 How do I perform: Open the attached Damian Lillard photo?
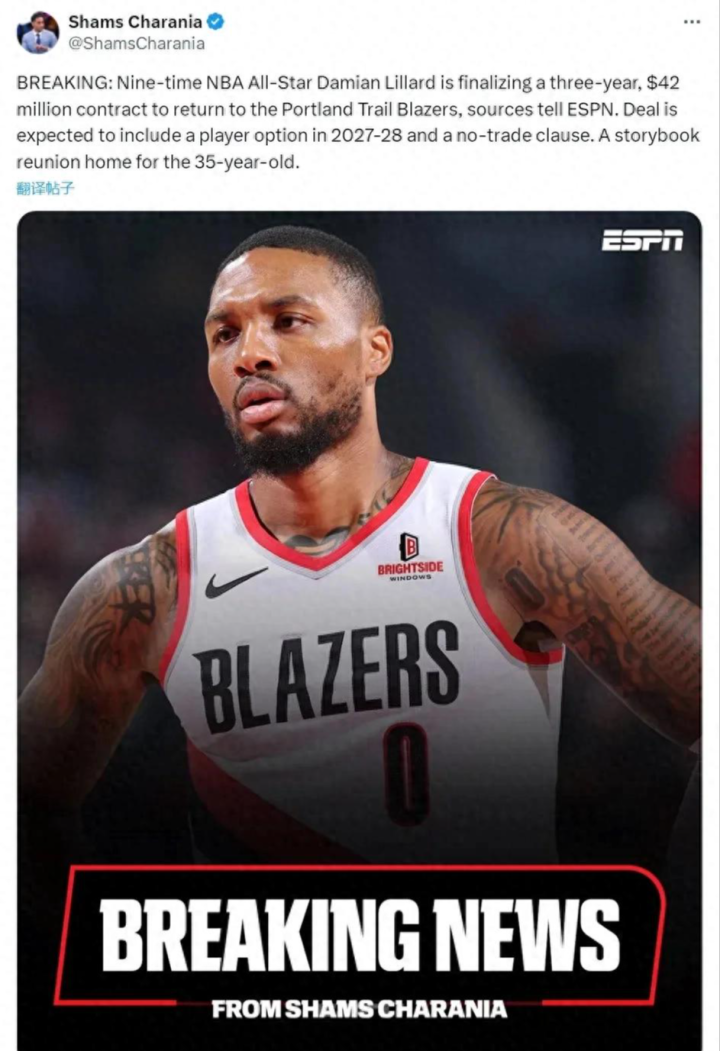(x=359, y=630)
